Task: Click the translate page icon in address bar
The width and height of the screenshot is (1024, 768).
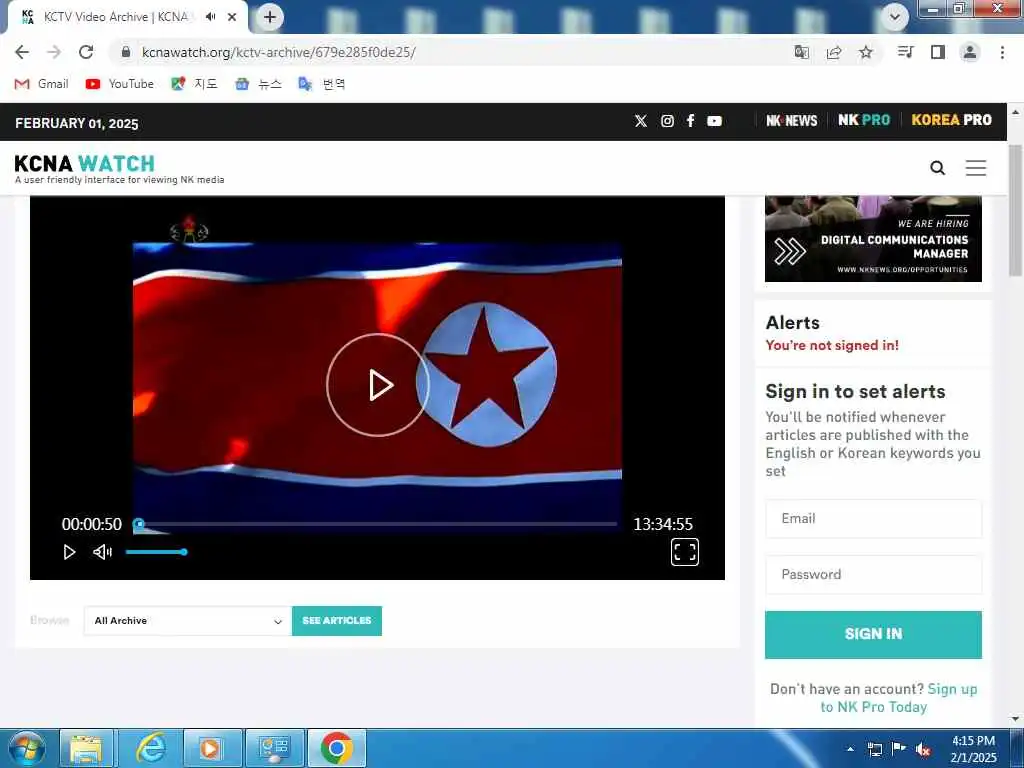Action: pos(801,52)
